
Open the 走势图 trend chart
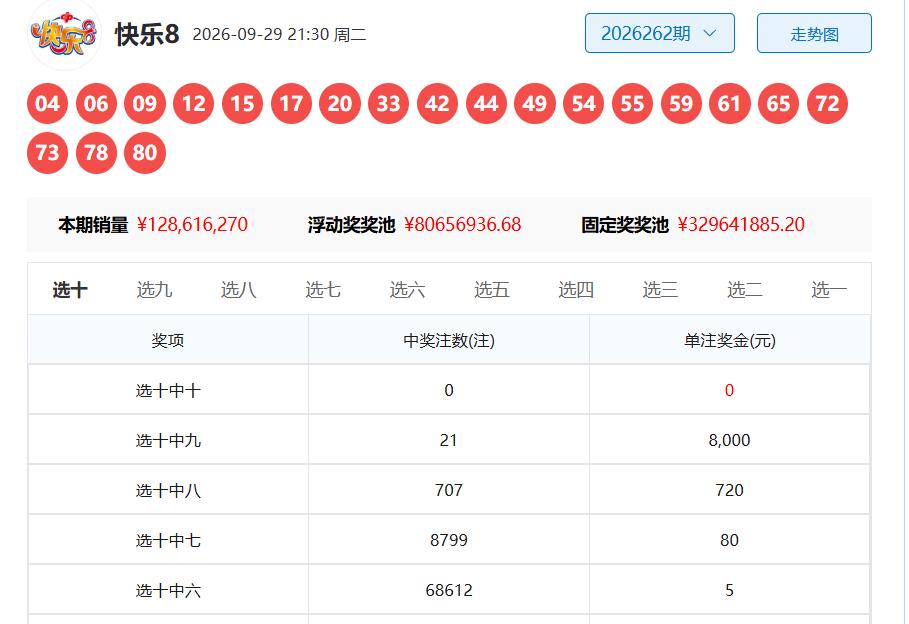point(814,34)
